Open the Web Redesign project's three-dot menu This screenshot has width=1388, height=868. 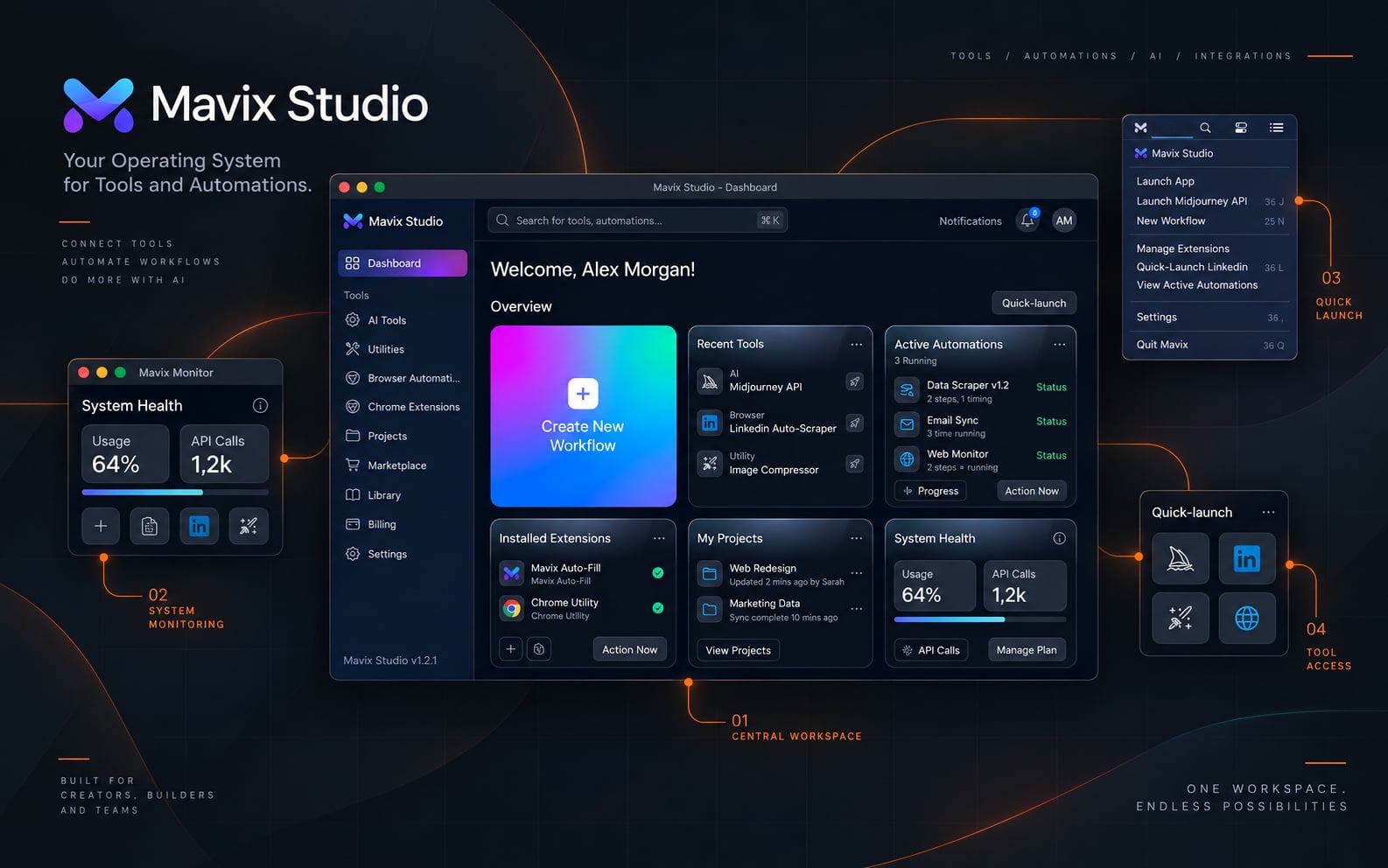856,573
